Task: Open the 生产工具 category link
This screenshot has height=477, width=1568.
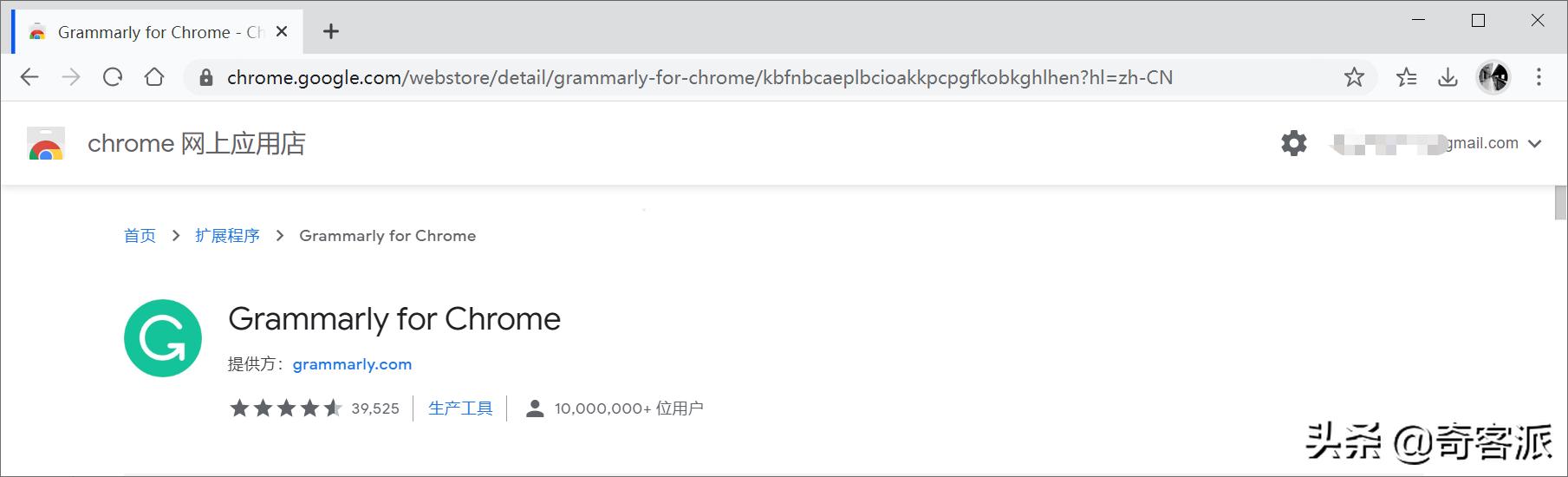Action: pos(460,408)
